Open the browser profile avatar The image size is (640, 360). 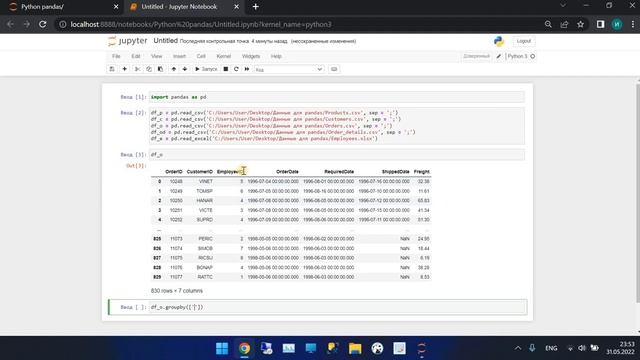coord(617,24)
